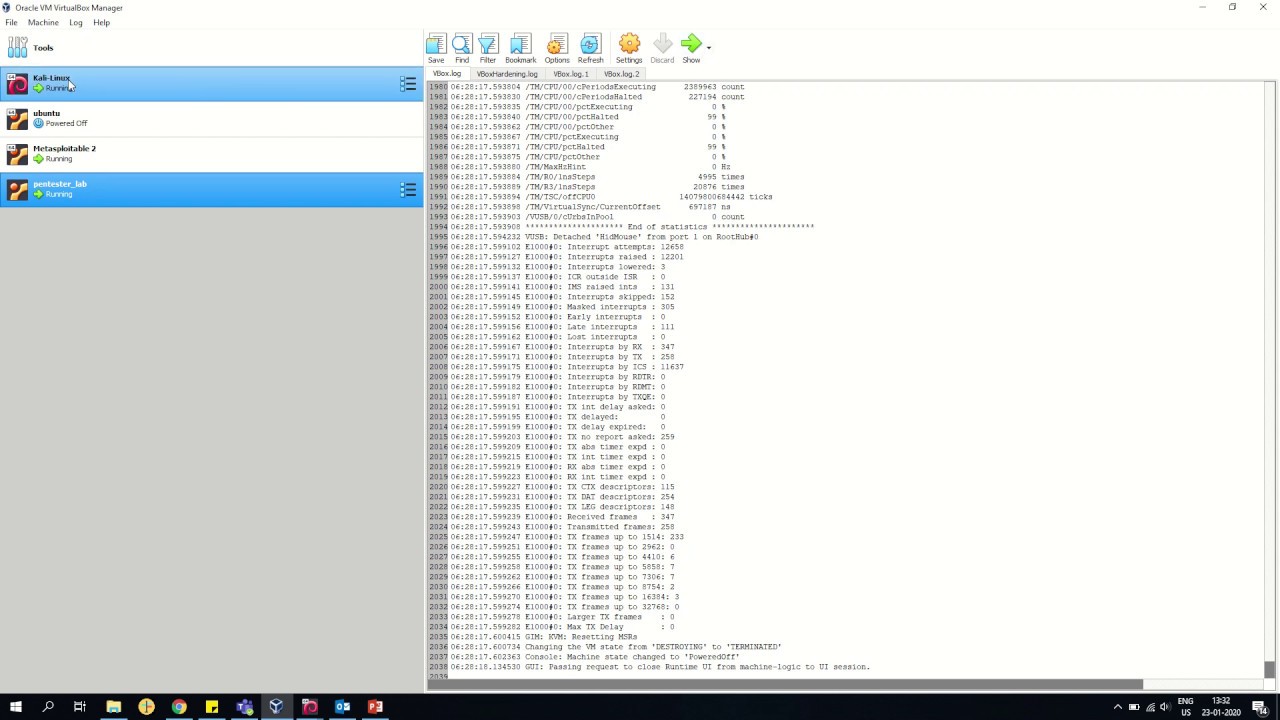Click the horizontal scrollbar of log view
Viewport: 1280px width, 720px height.
pyautogui.click(x=785, y=685)
